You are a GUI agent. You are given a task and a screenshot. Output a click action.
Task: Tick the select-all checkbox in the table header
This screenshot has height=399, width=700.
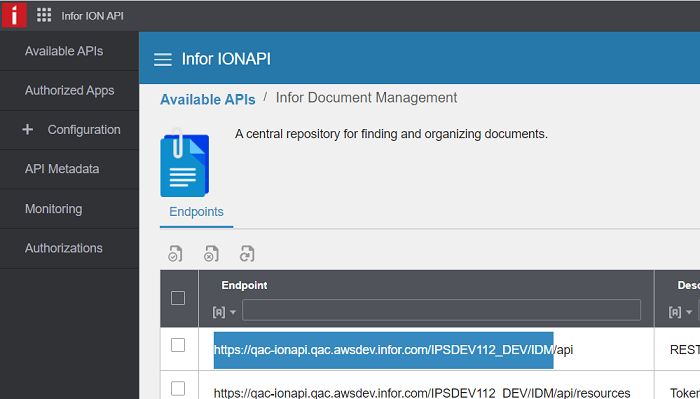178,298
